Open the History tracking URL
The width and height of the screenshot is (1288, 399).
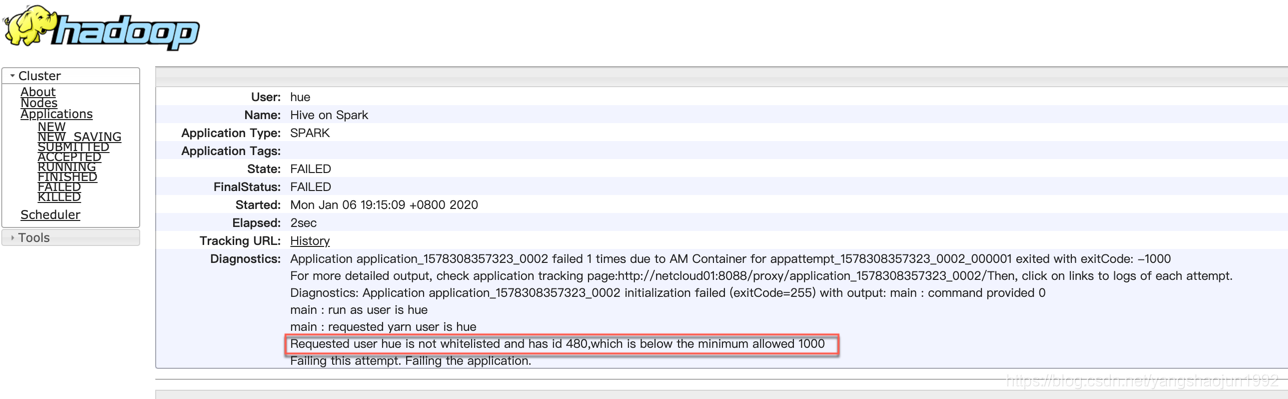pos(310,241)
